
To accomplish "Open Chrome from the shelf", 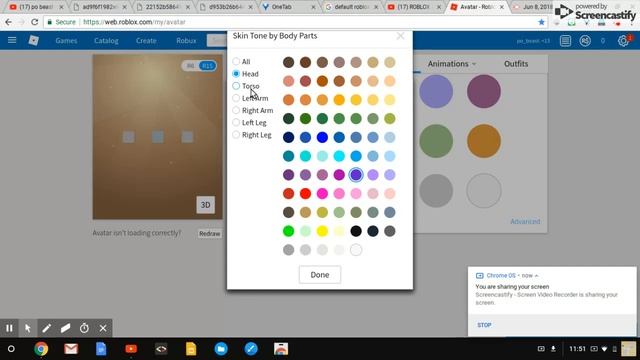I will (41, 349).
